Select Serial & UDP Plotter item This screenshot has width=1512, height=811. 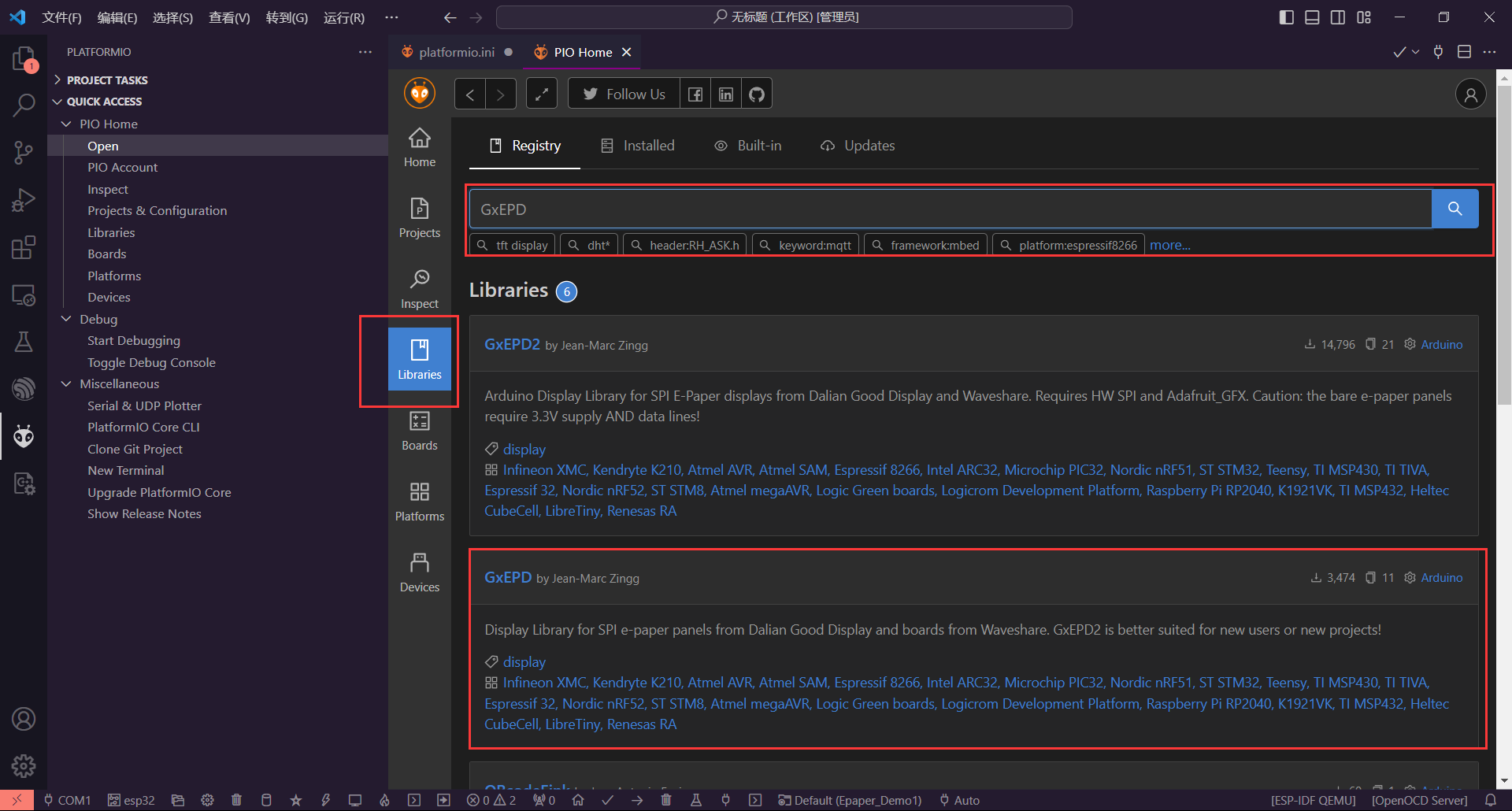click(x=144, y=405)
